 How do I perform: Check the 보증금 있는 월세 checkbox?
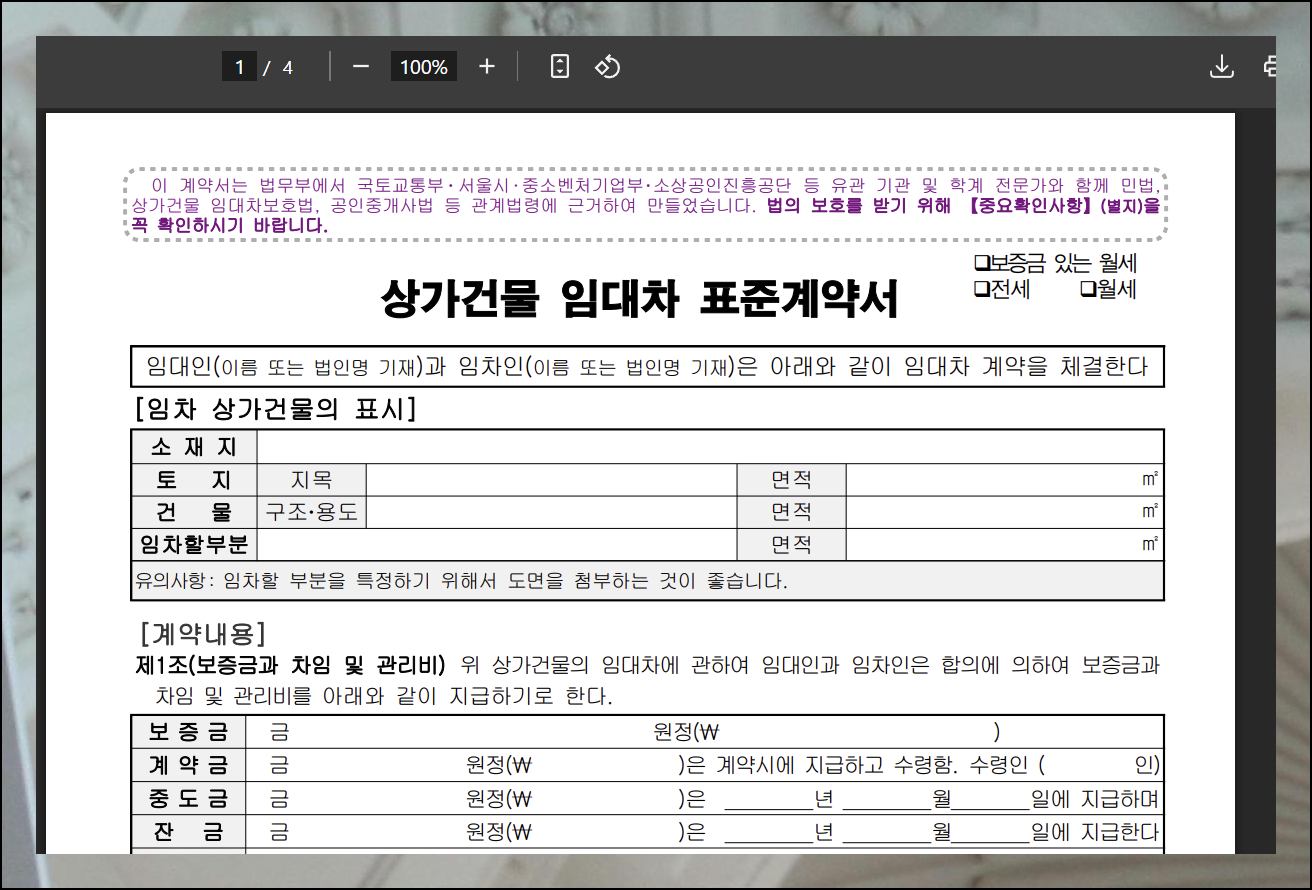coord(981,264)
